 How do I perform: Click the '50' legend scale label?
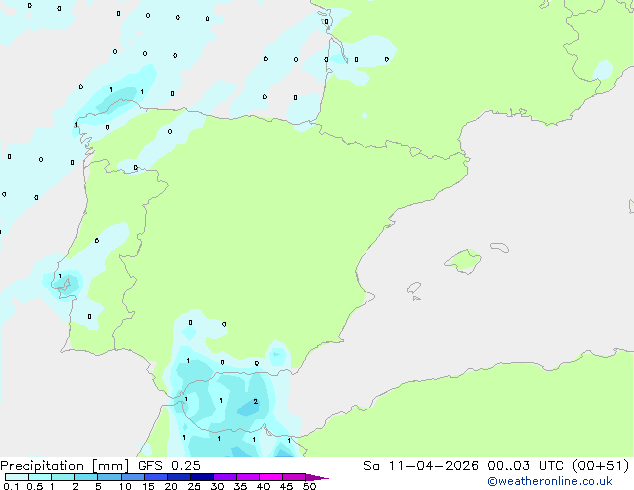(309, 486)
